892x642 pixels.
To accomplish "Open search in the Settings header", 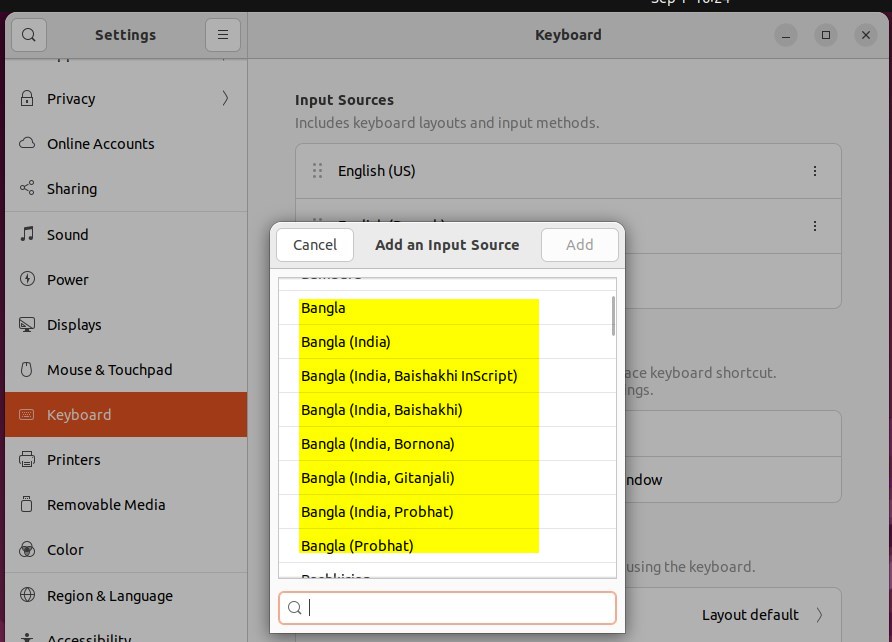I will click(28, 34).
